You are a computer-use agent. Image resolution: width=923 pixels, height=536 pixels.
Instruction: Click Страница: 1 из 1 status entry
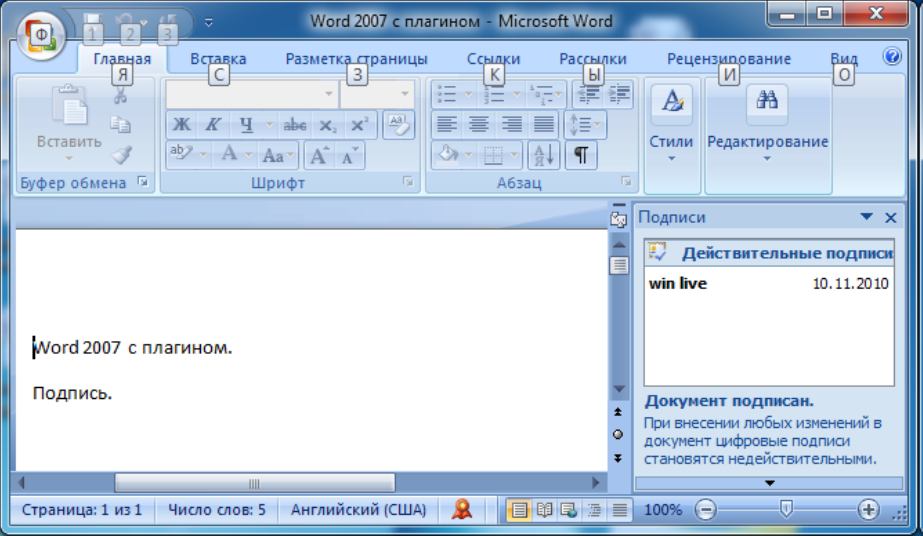click(x=82, y=510)
